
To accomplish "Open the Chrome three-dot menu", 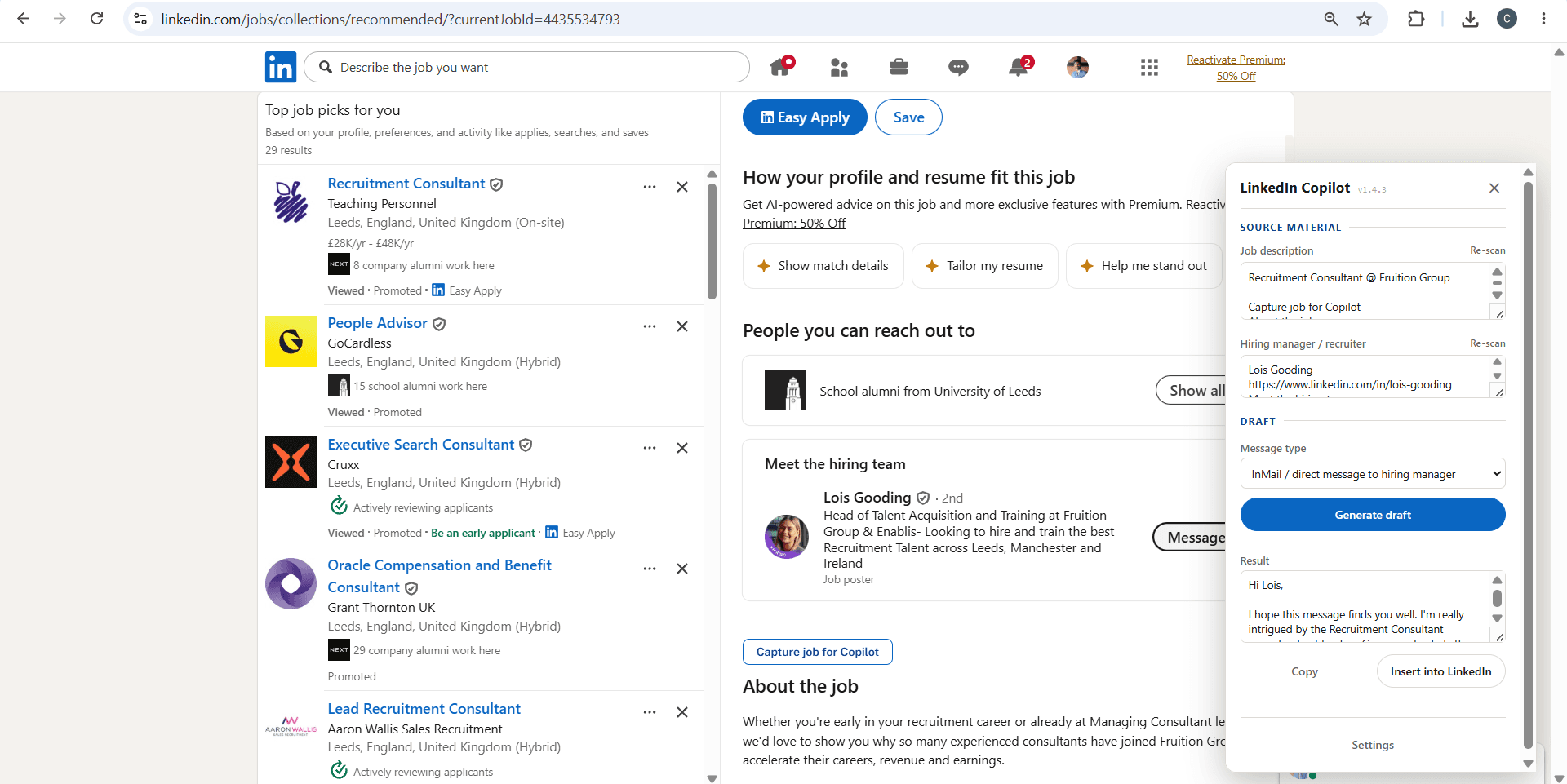I will pyautogui.click(x=1543, y=19).
